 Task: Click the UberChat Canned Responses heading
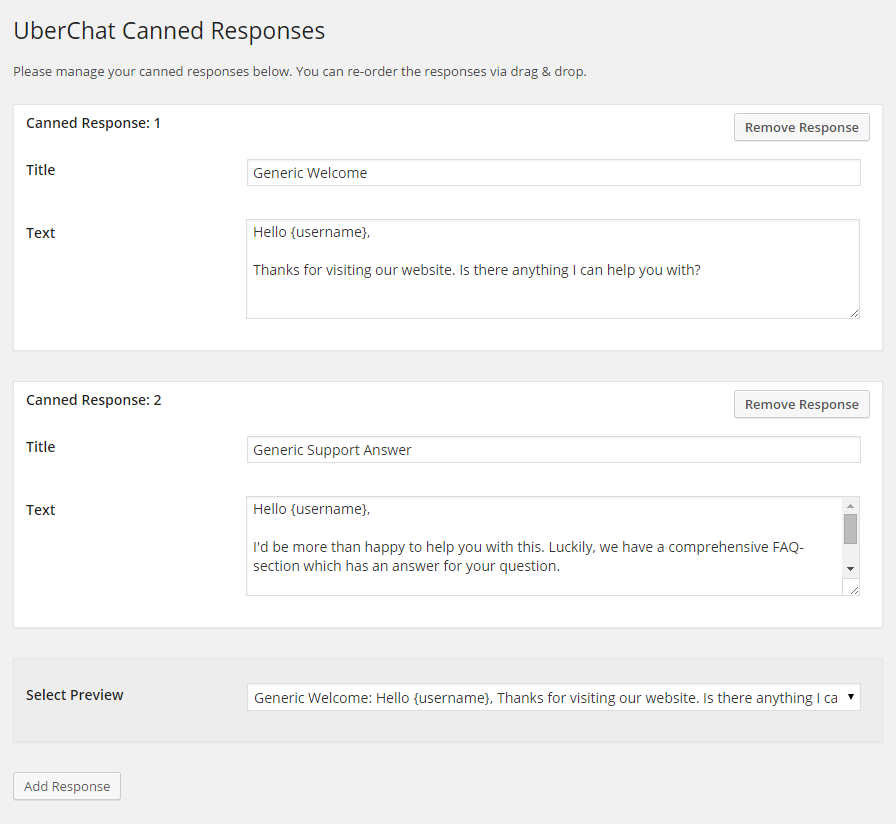(x=168, y=31)
